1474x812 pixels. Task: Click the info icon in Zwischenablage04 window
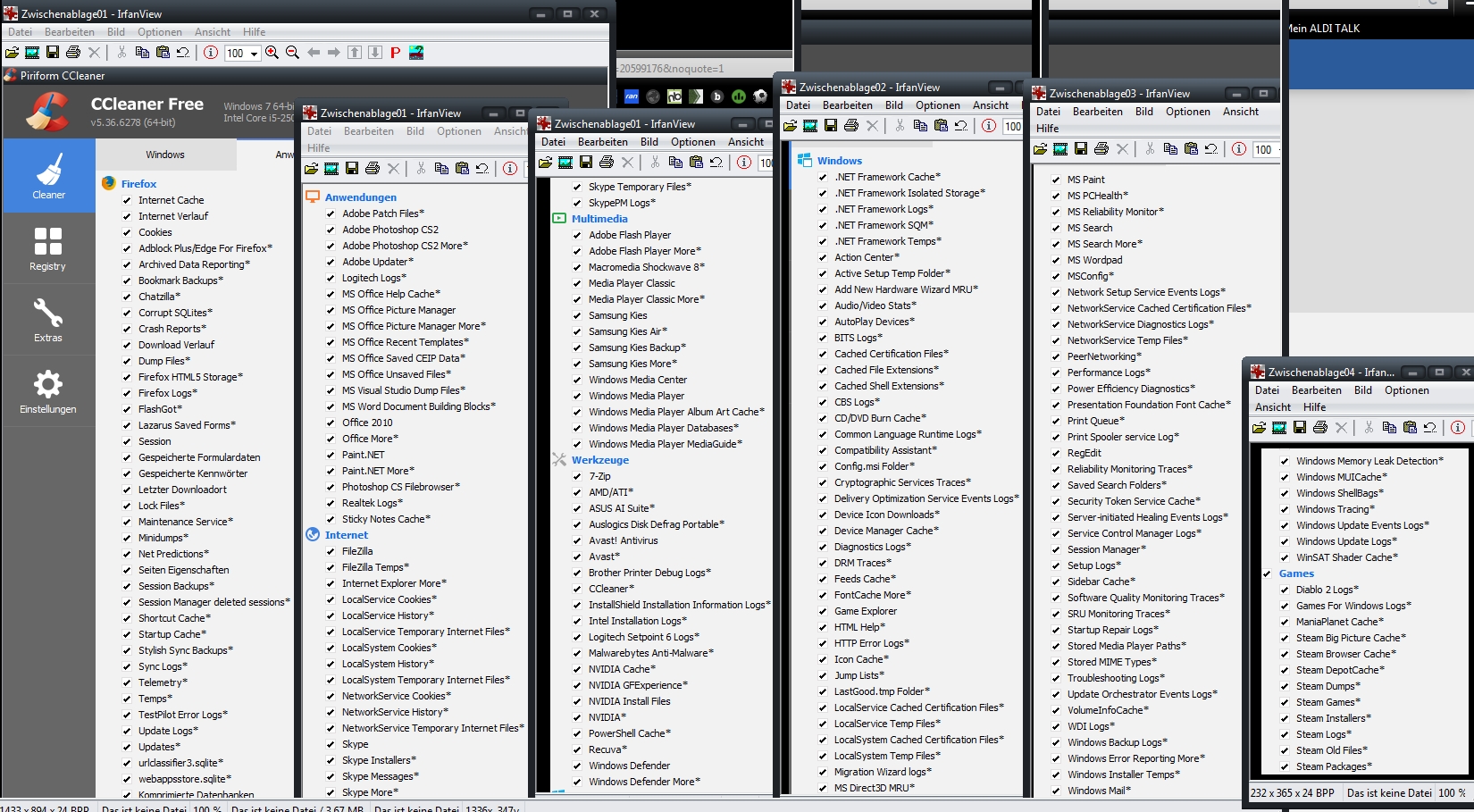1458,428
